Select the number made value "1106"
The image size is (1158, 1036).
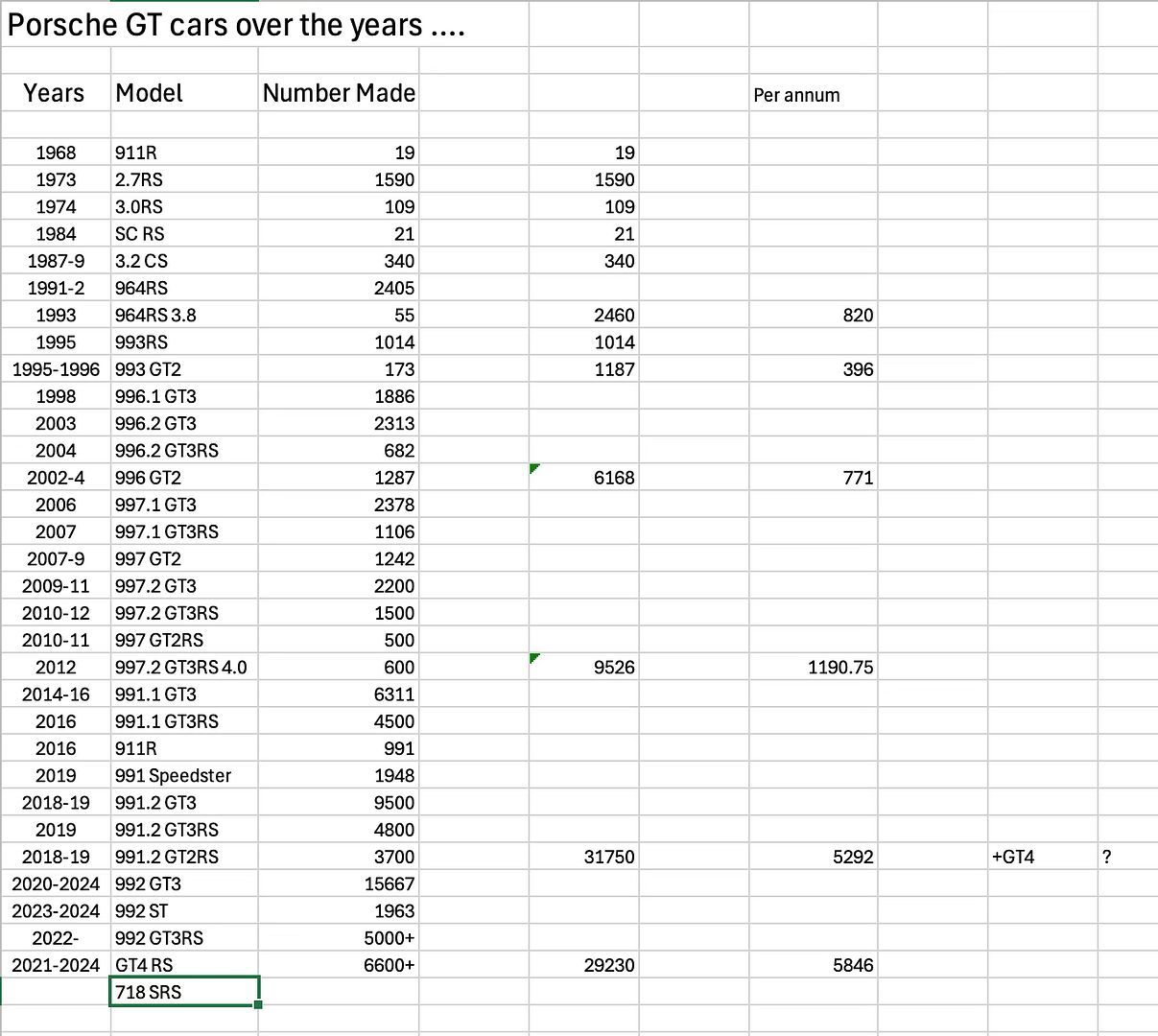(x=338, y=531)
